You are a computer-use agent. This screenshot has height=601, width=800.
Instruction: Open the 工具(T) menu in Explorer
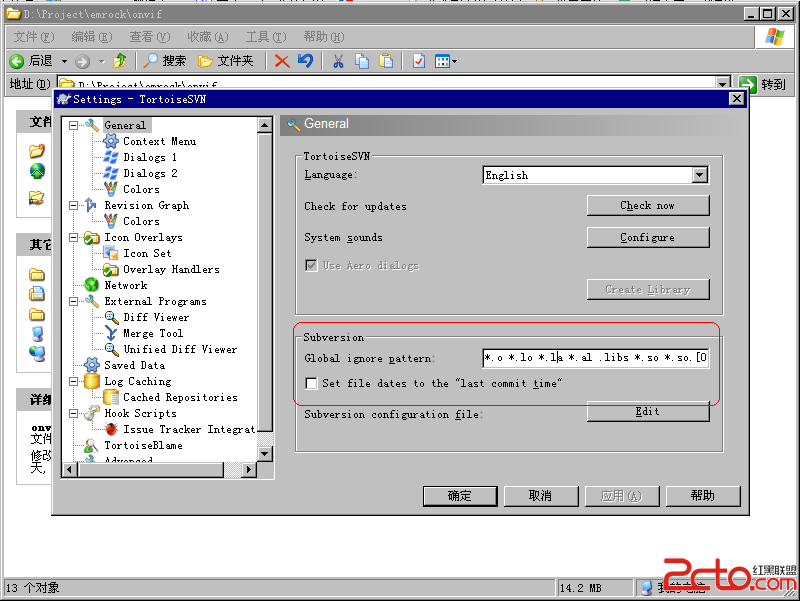pos(266,37)
